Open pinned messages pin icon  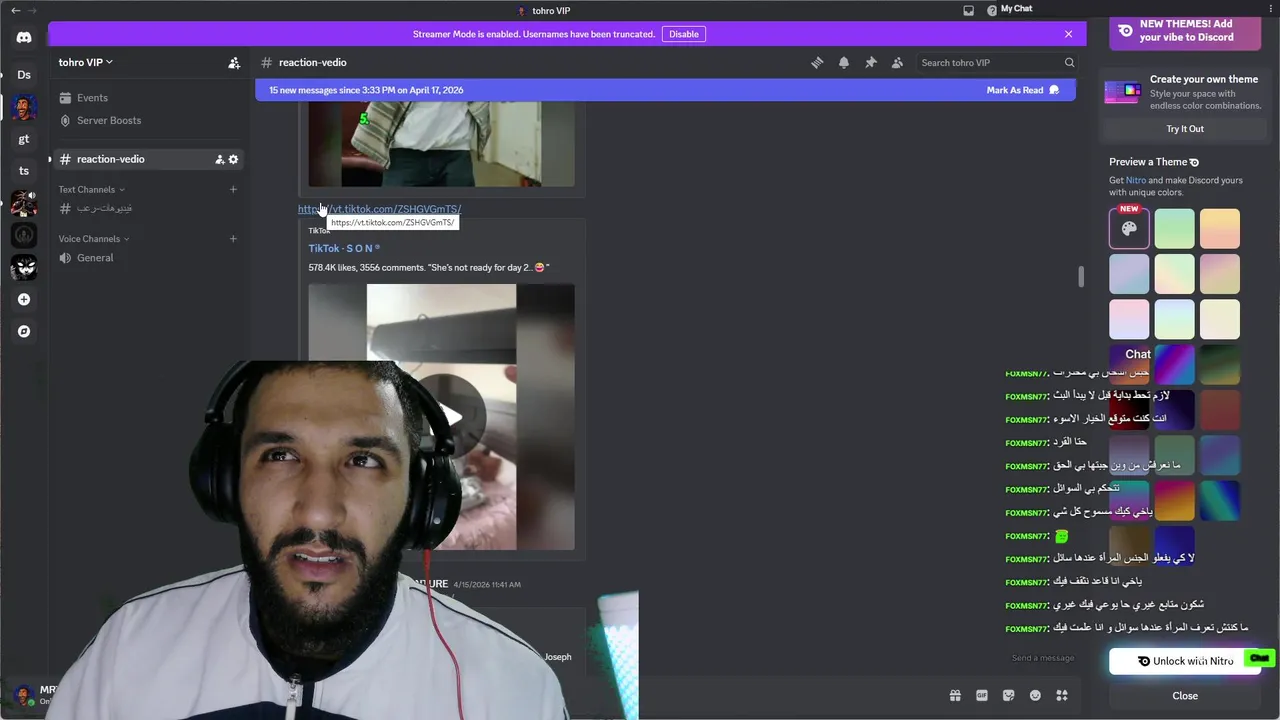(871, 62)
